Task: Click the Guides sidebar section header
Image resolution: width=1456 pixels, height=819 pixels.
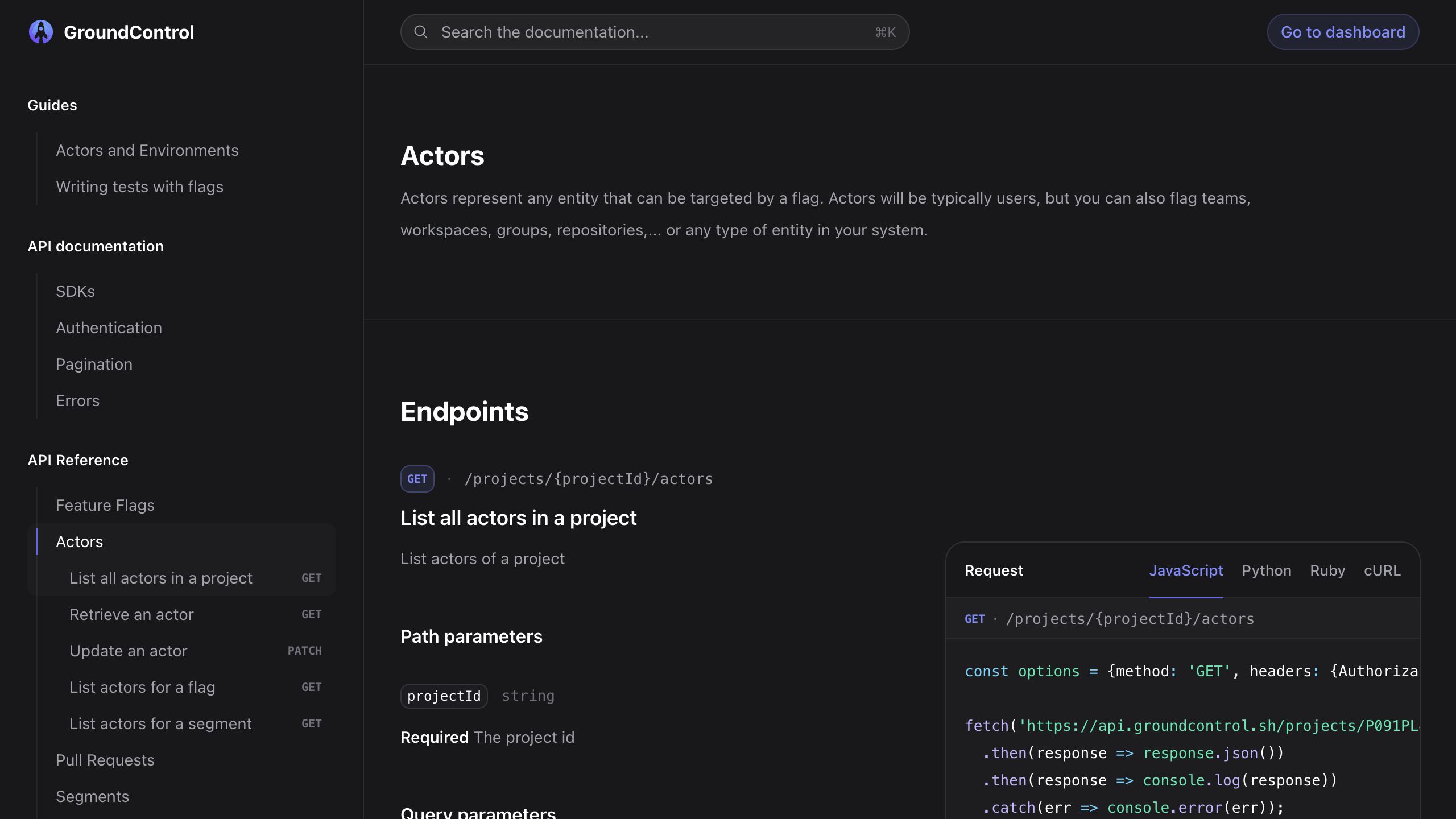Action: coord(52,105)
